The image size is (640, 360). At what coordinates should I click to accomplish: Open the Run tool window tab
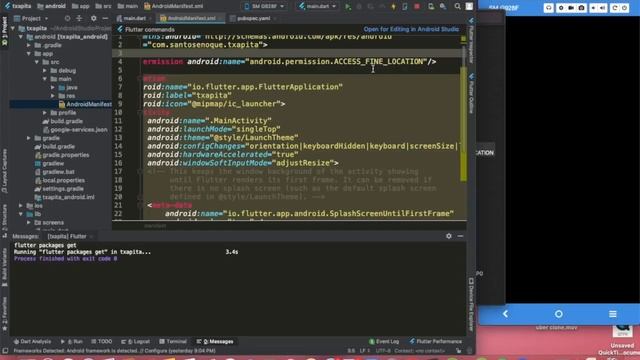tap(72, 341)
